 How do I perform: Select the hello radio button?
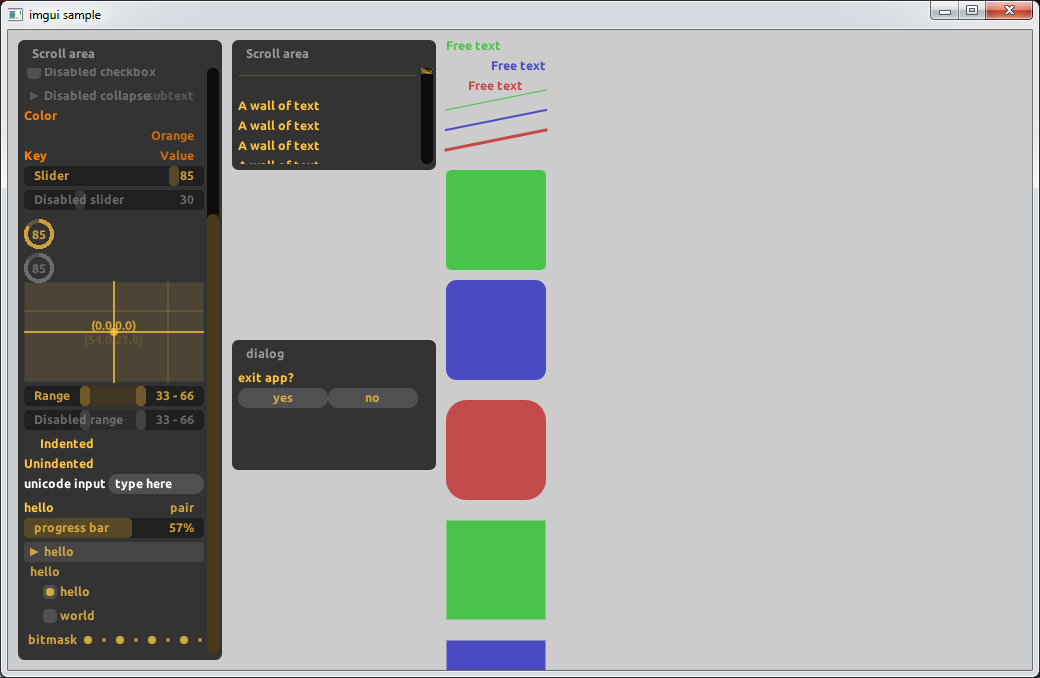tap(50, 592)
